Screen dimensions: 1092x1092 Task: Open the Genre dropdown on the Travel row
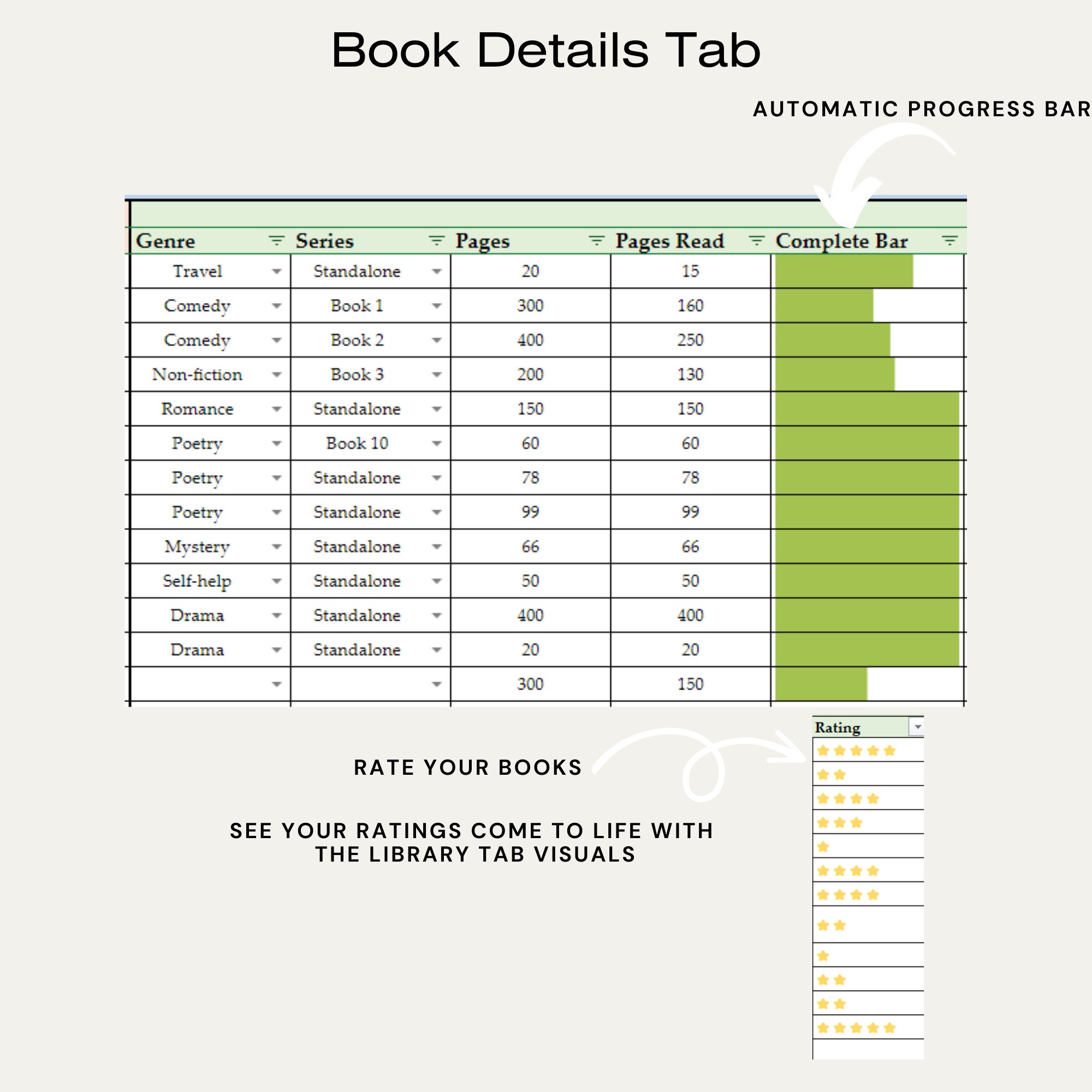click(x=276, y=271)
